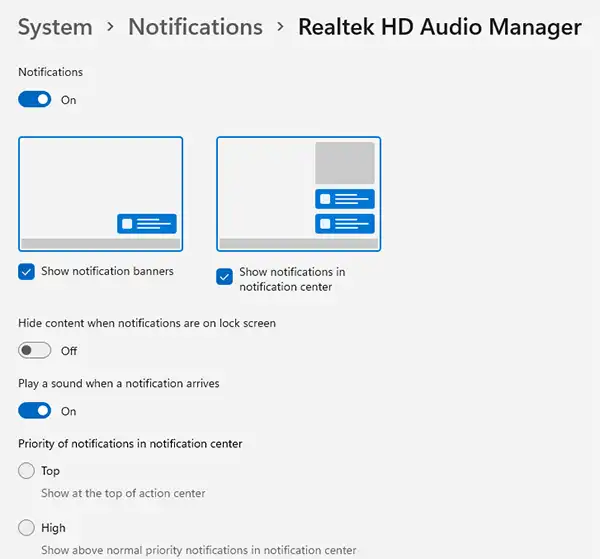Uncheck Show notification banners
This screenshot has width=600, height=559.
27,272
